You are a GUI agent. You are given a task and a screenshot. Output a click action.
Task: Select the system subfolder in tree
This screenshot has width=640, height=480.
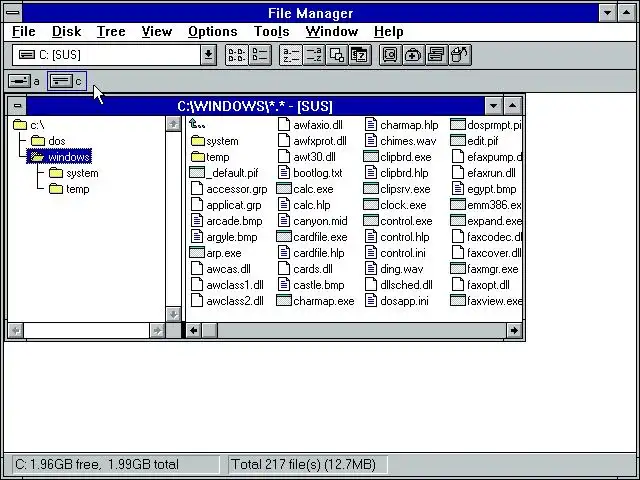click(x=73, y=173)
